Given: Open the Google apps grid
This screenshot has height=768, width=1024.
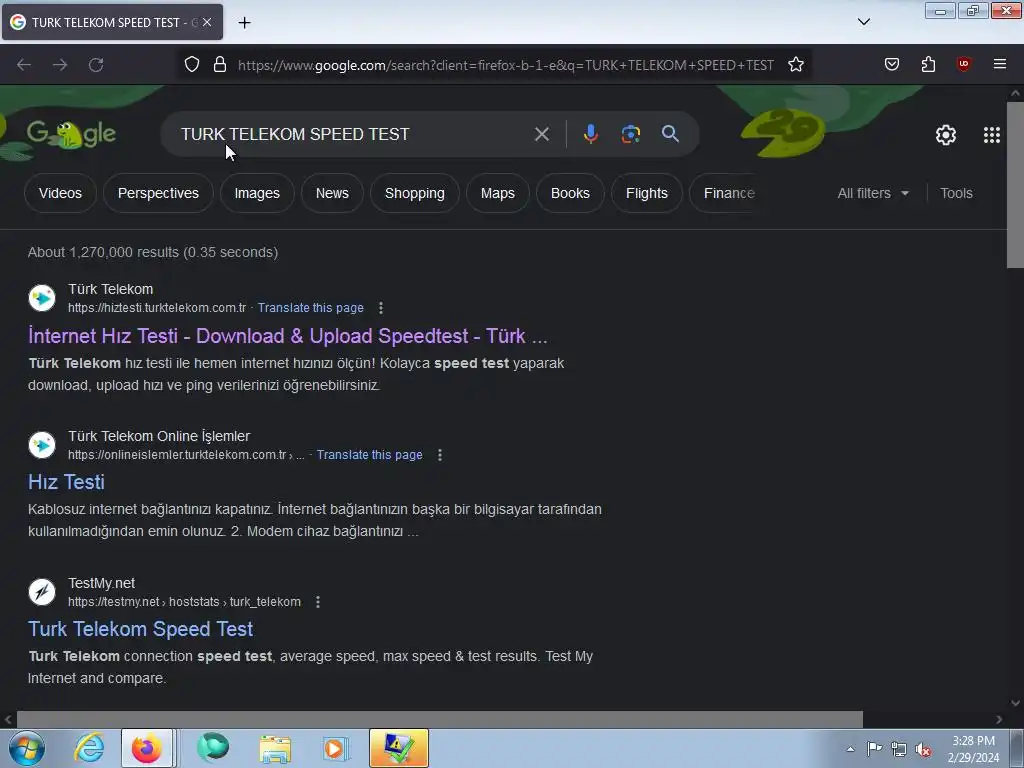Looking at the screenshot, I should click(992, 135).
